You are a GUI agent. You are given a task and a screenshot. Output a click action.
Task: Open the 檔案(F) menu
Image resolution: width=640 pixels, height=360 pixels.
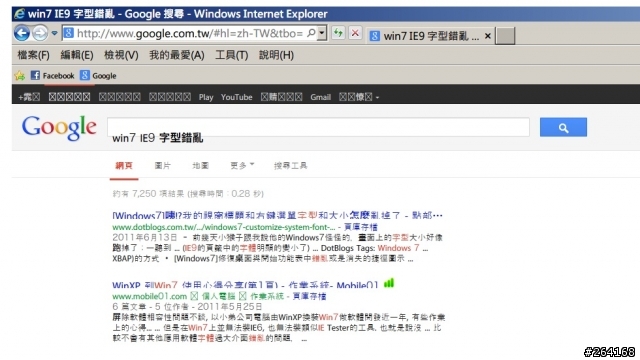(33, 55)
